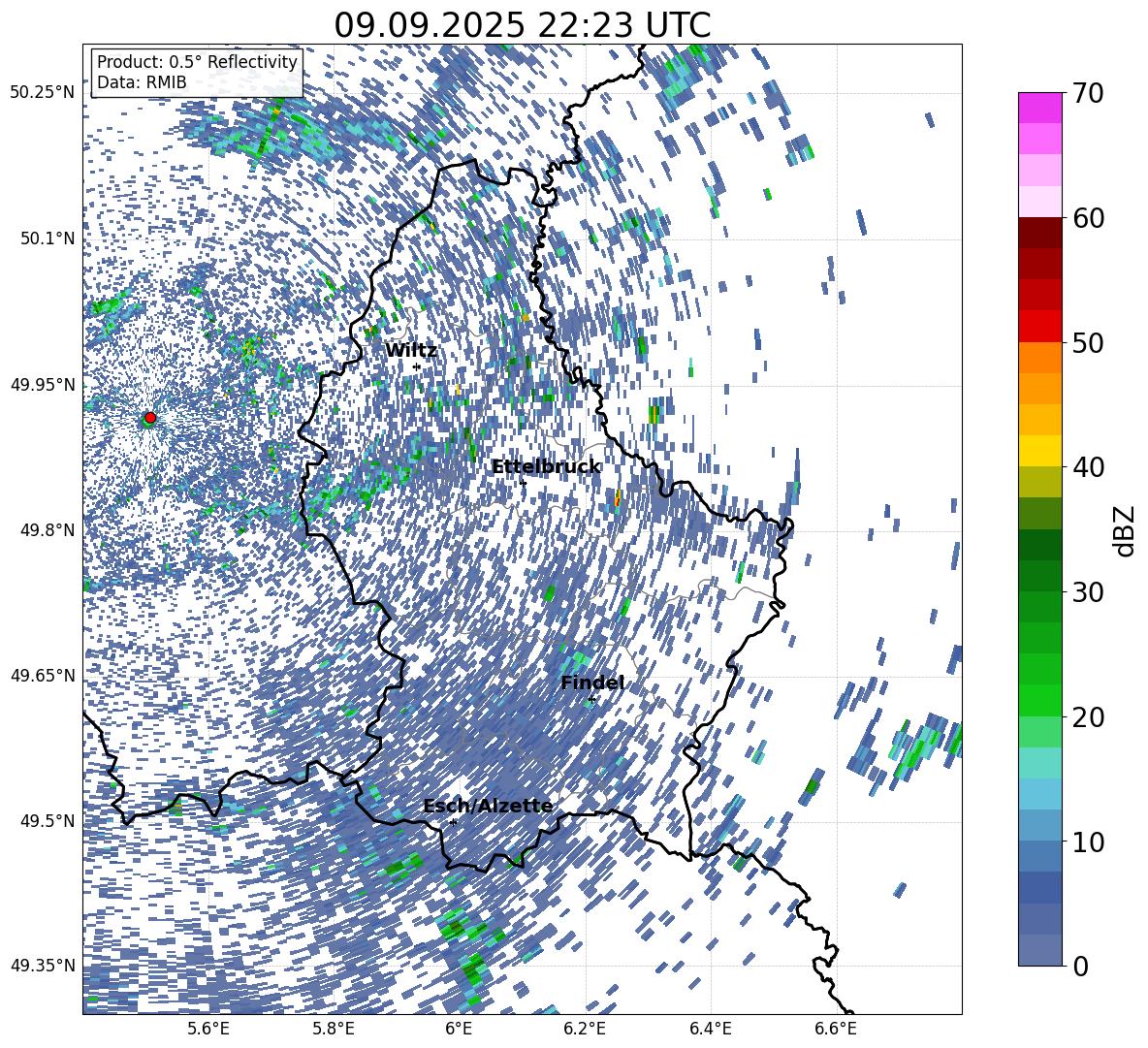This screenshot has width=1148, height=1048.
Task: Click the colorbar tick label 40
Action: tap(1088, 467)
